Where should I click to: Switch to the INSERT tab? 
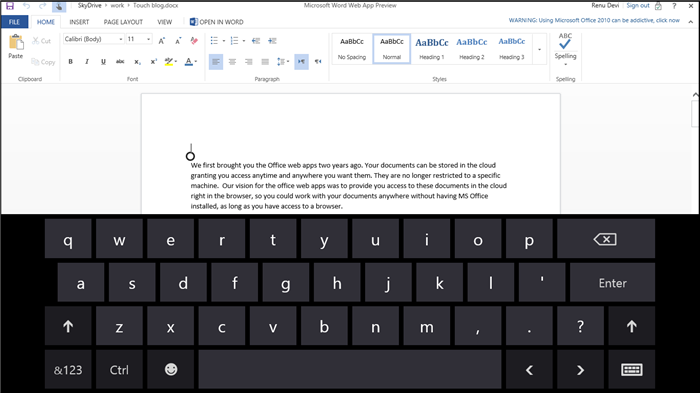79,22
